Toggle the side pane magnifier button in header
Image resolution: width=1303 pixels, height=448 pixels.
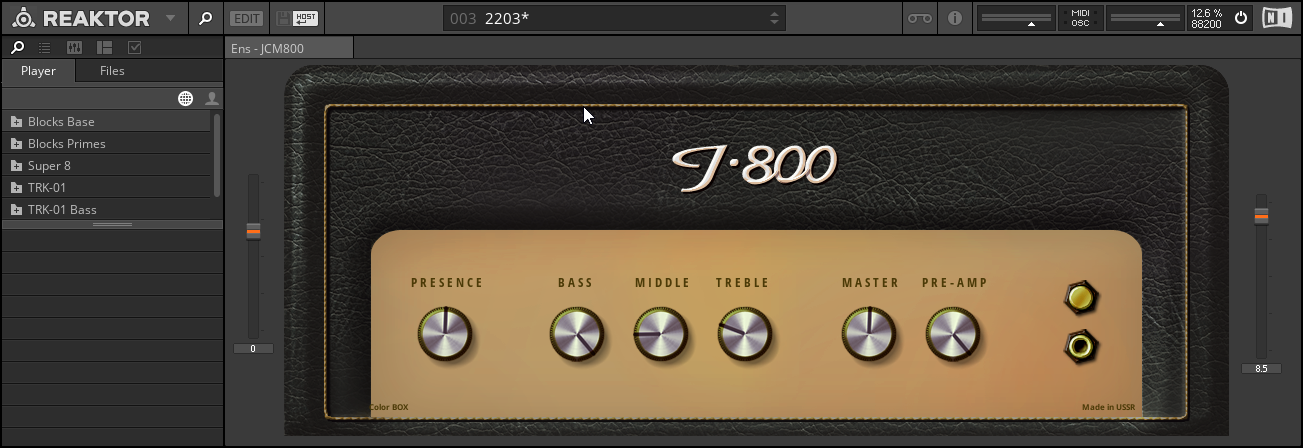205,18
